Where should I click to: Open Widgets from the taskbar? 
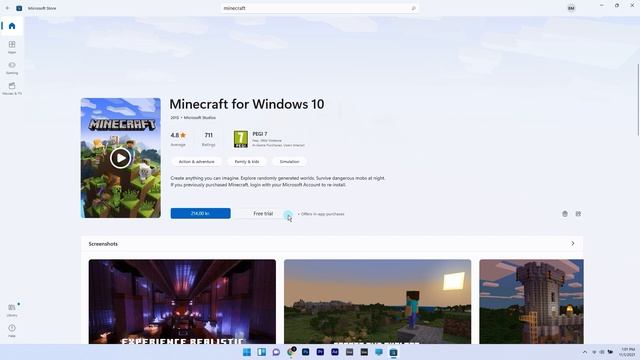[x=262, y=352]
